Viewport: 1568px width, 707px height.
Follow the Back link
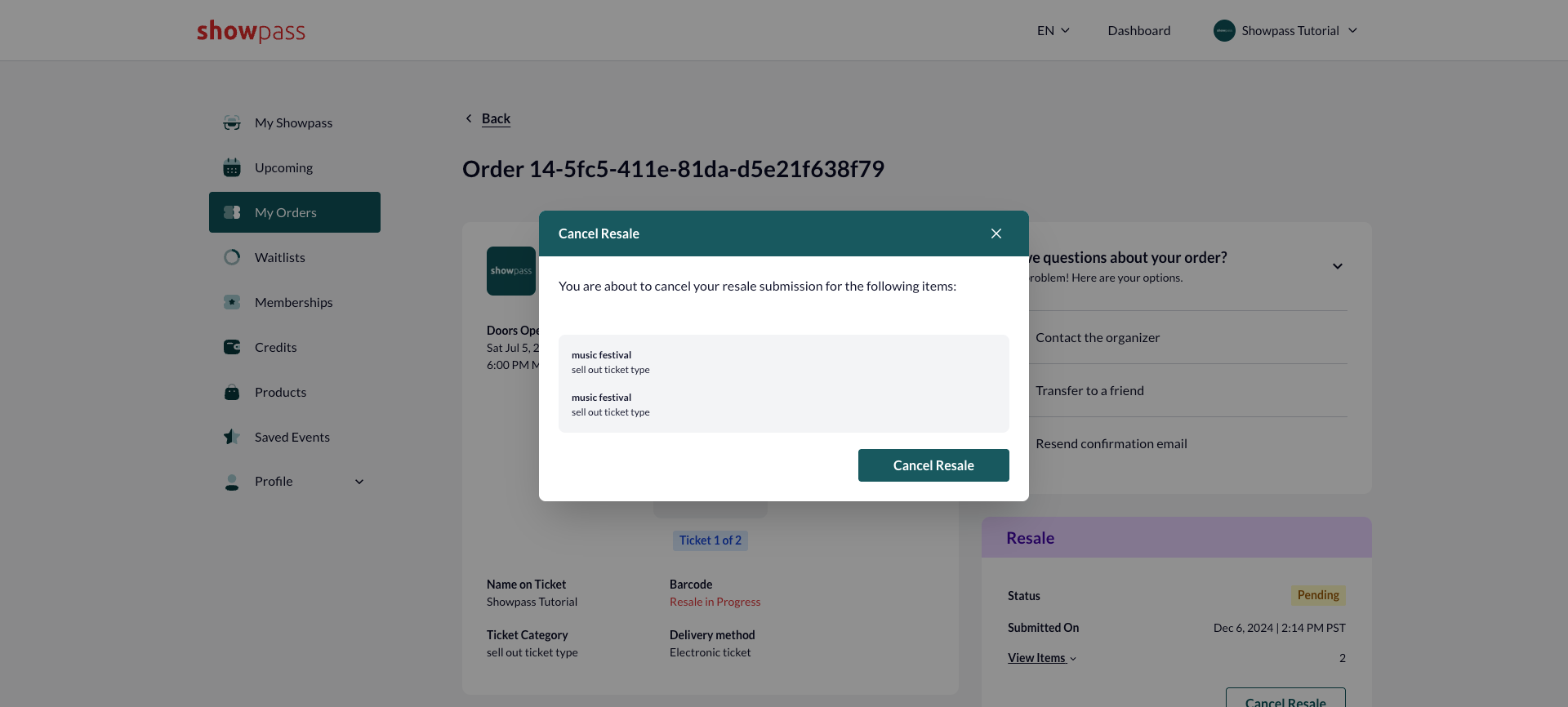pyautogui.click(x=496, y=118)
